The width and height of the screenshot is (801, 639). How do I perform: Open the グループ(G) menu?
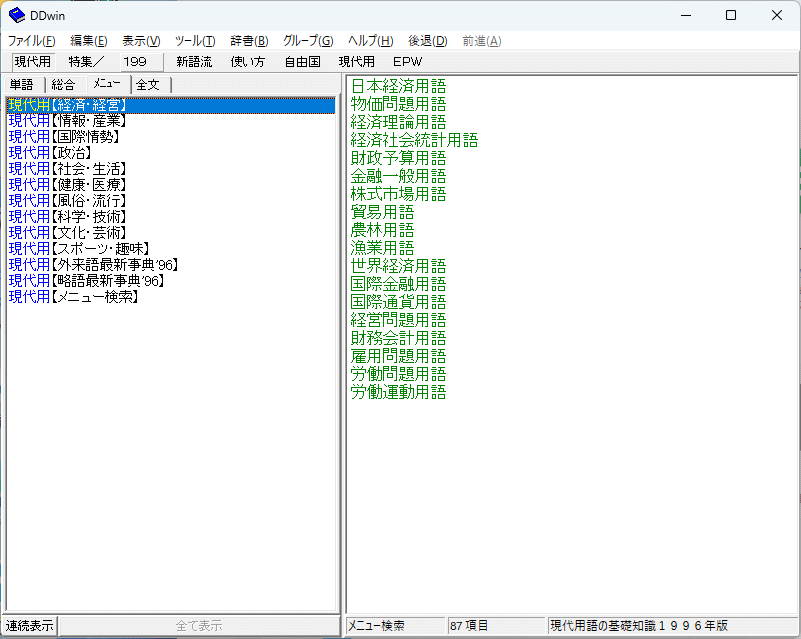coord(308,41)
